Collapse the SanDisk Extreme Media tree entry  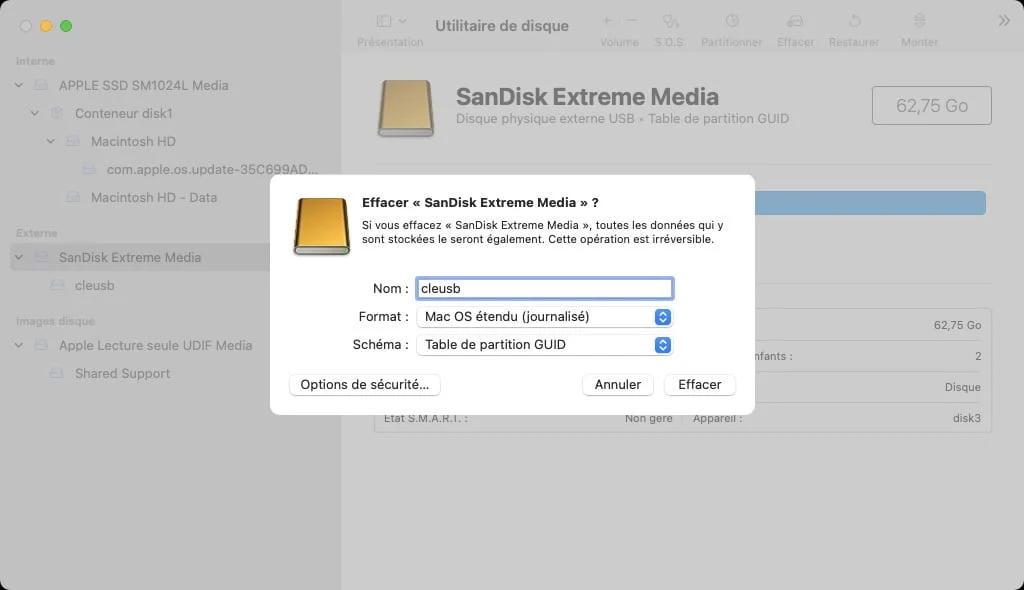(x=18, y=257)
